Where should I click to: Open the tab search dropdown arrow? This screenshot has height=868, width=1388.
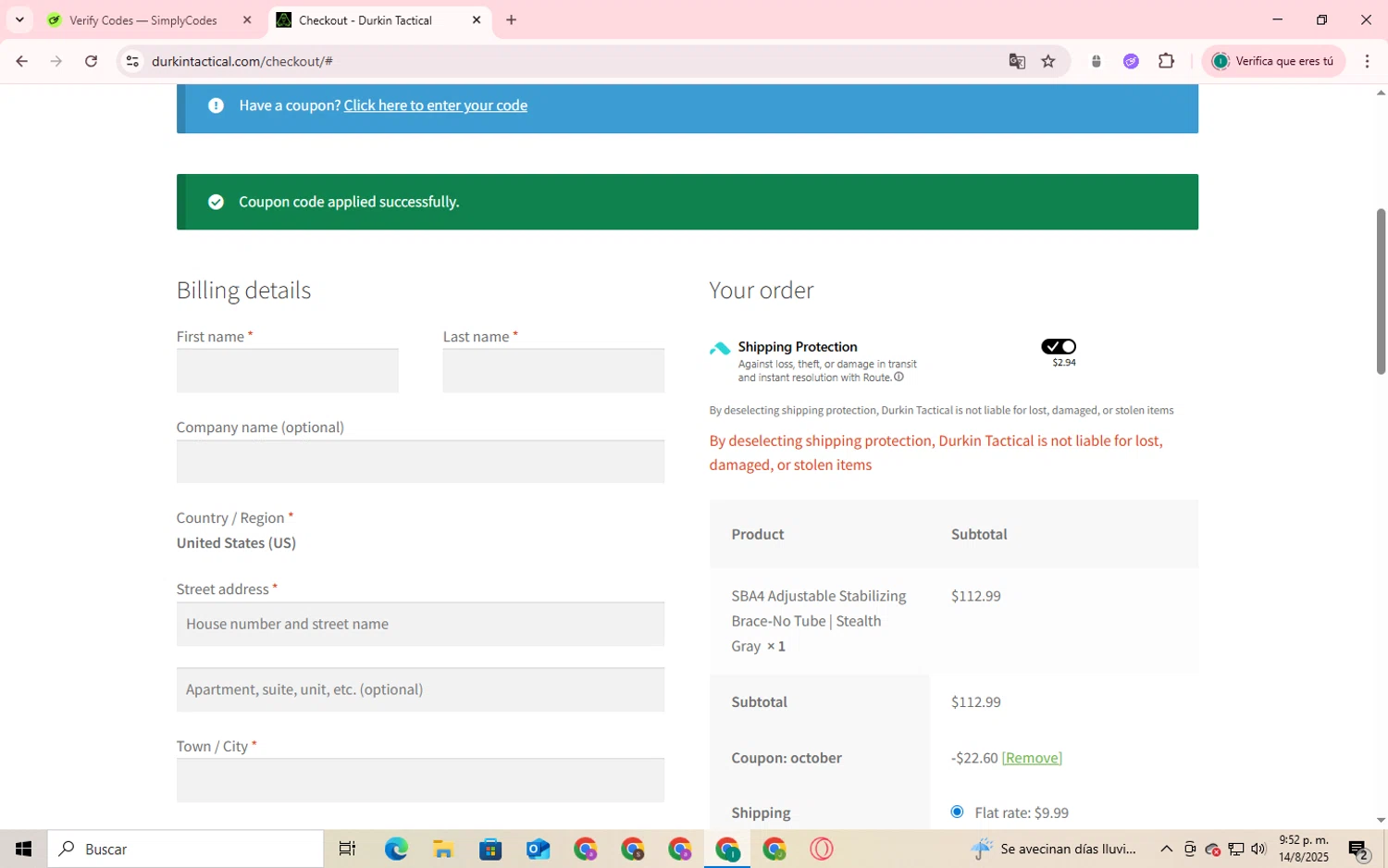click(x=19, y=19)
